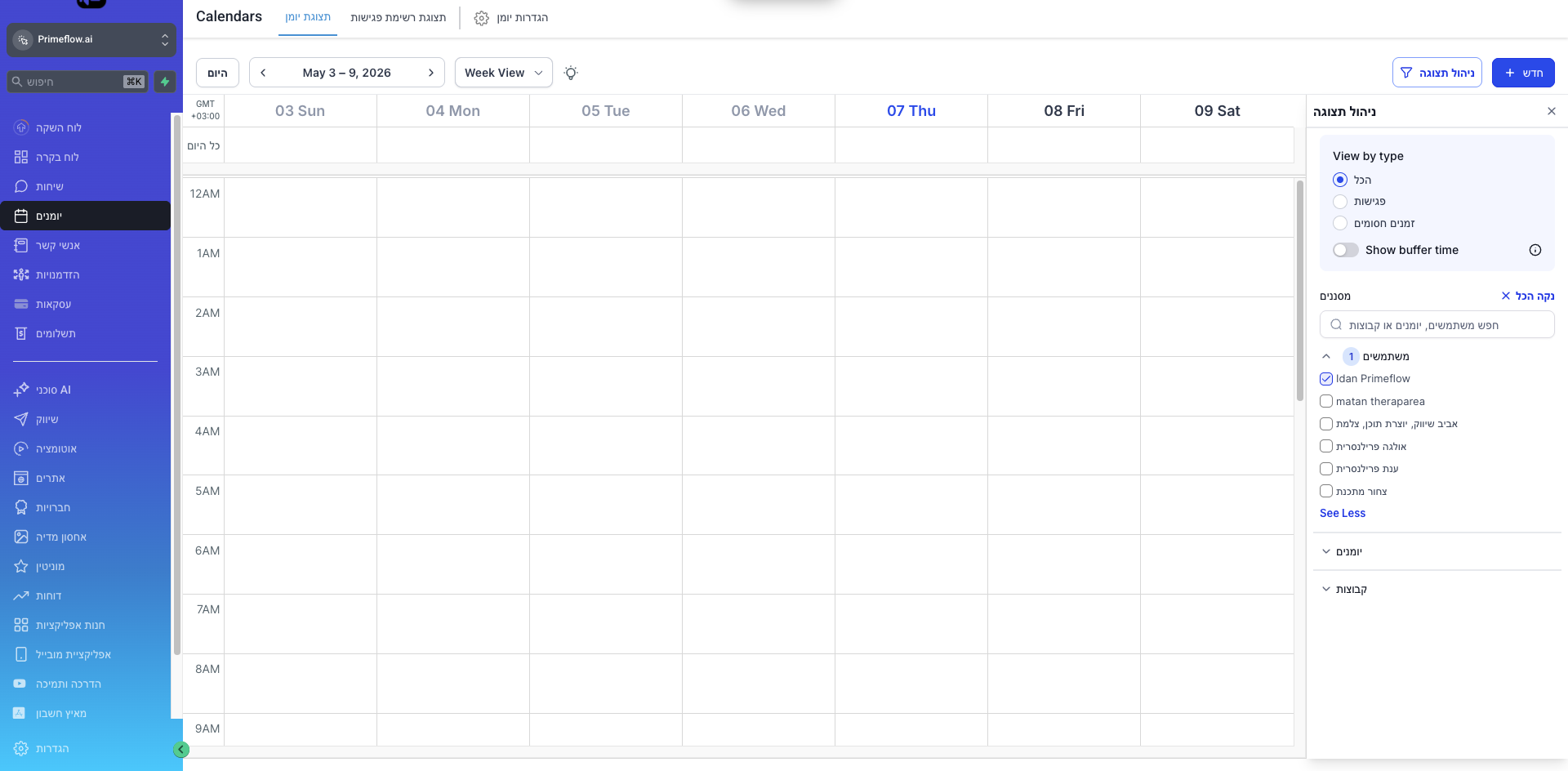1568x771 pixels.
Task: Click the 03 Sun column header
Action: coord(300,111)
